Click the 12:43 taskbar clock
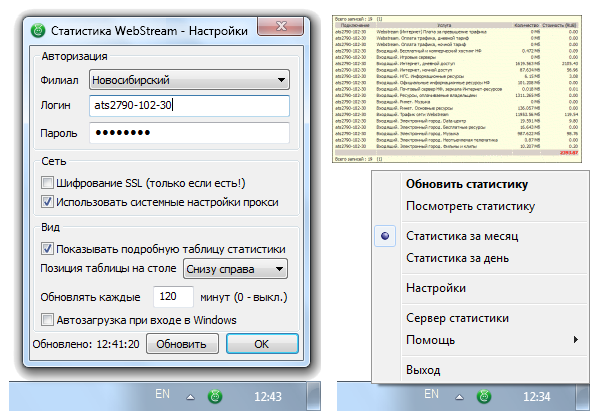Screen dimensions: 600x420 point(268,397)
